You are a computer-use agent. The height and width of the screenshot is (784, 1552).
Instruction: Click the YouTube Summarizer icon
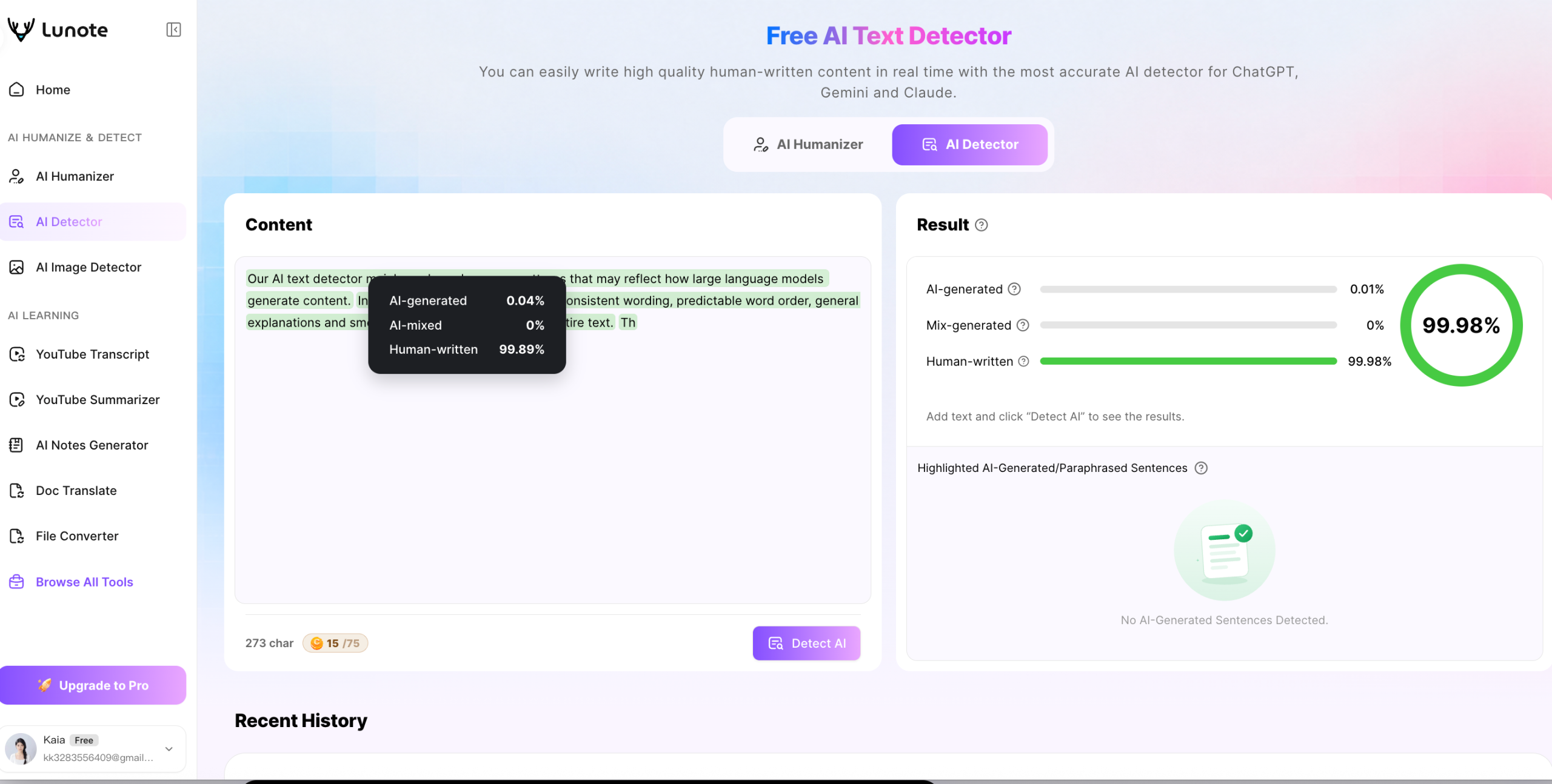pyautogui.click(x=17, y=400)
